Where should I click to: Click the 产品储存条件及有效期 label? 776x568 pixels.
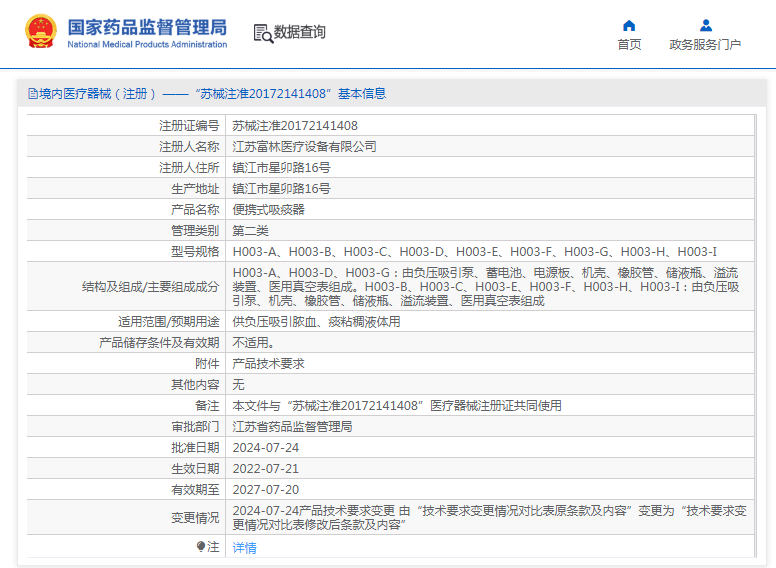pyautogui.click(x=159, y=343)
